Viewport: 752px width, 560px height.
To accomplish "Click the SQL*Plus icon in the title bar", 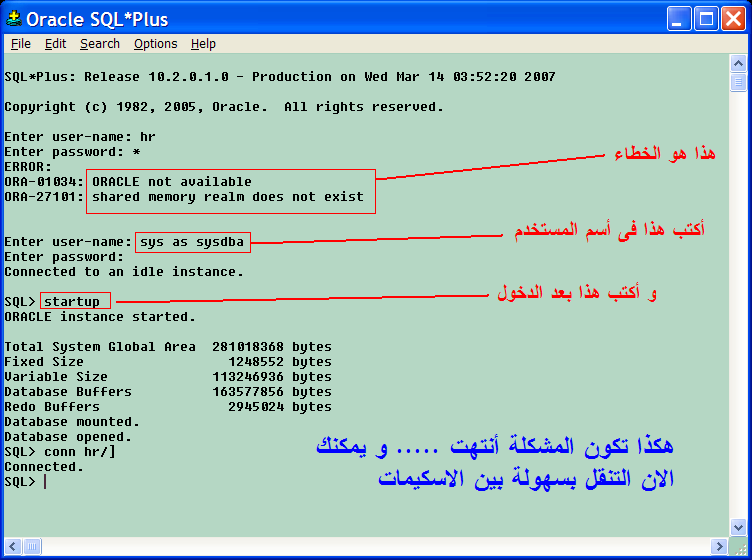I will pos(14,19).
